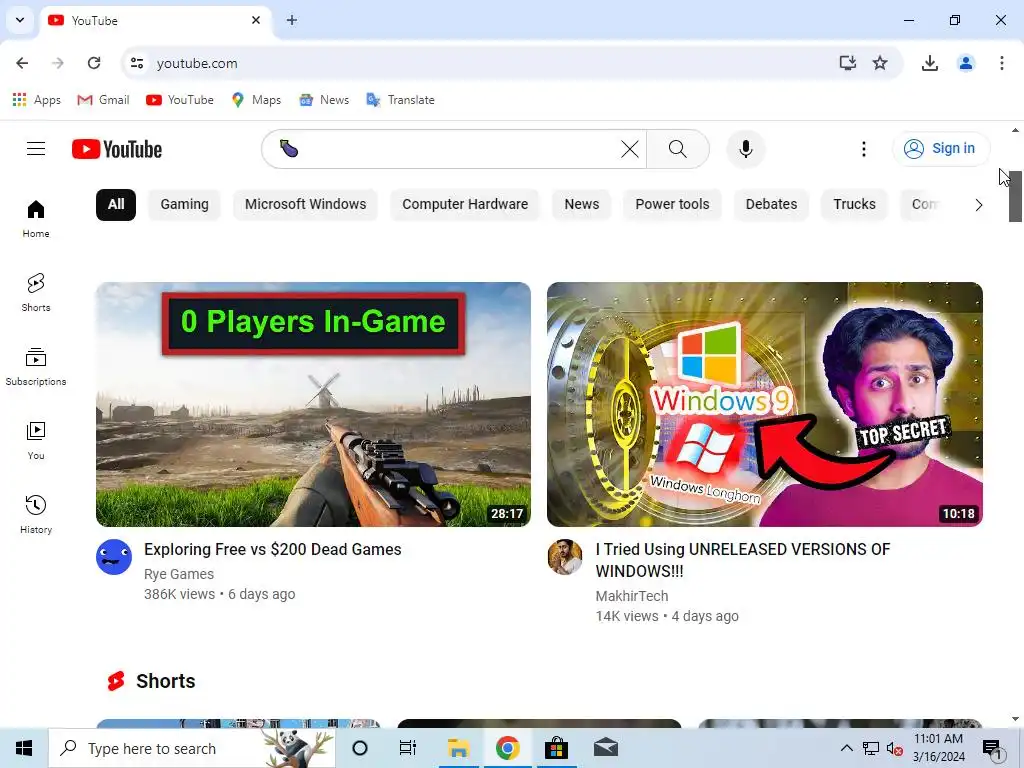
Task: Open the Apps bookmark shortcut
Action: (x=37, y=100)
